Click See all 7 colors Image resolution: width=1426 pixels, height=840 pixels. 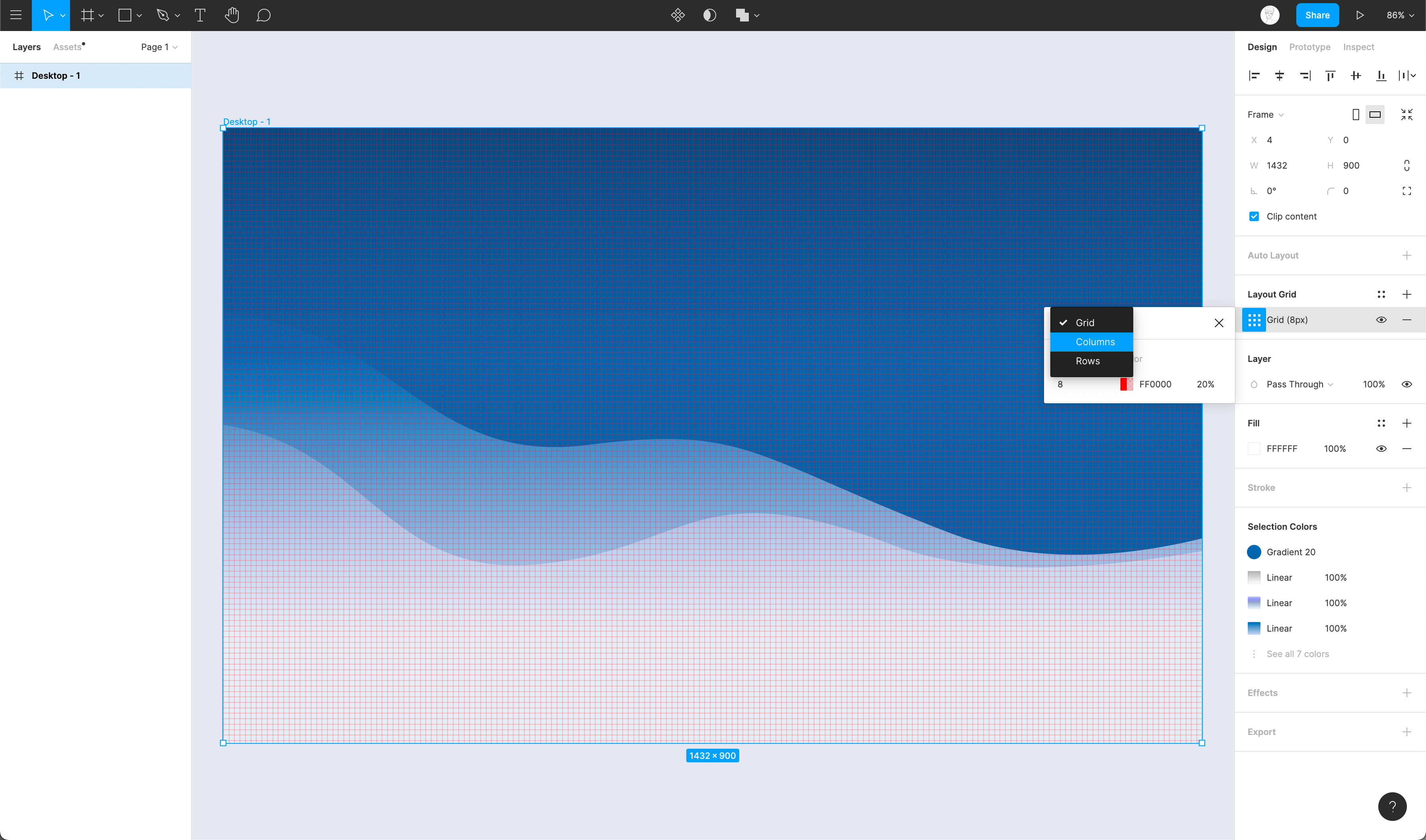[x=1297, y=654]
